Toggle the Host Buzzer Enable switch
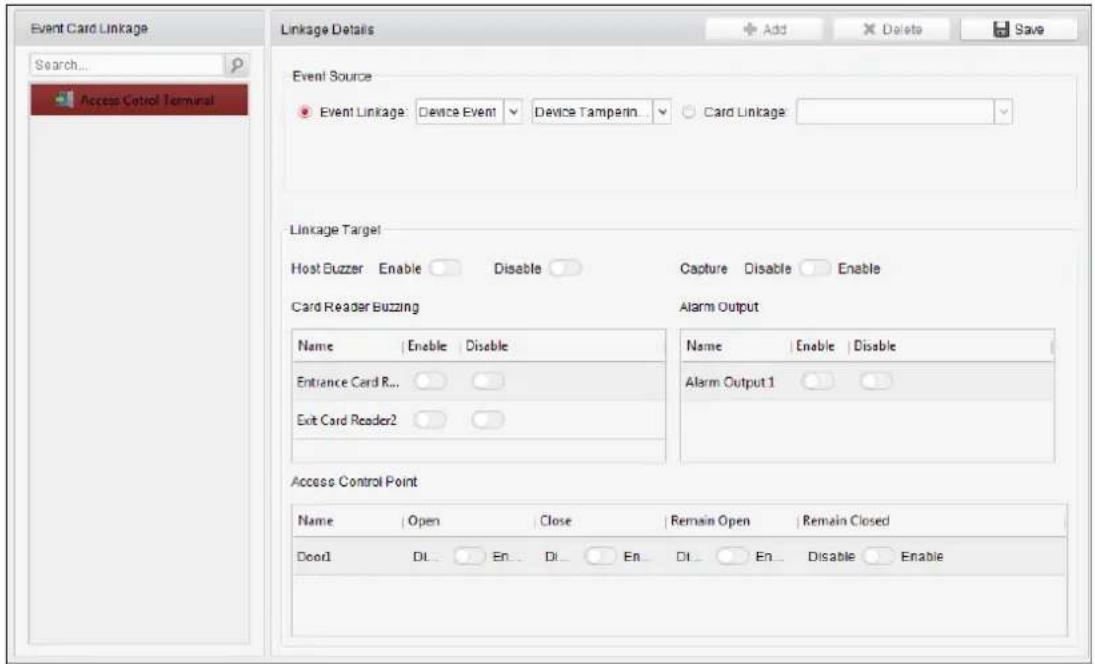Screen dimensions: 1095x664 pos(445,268)
